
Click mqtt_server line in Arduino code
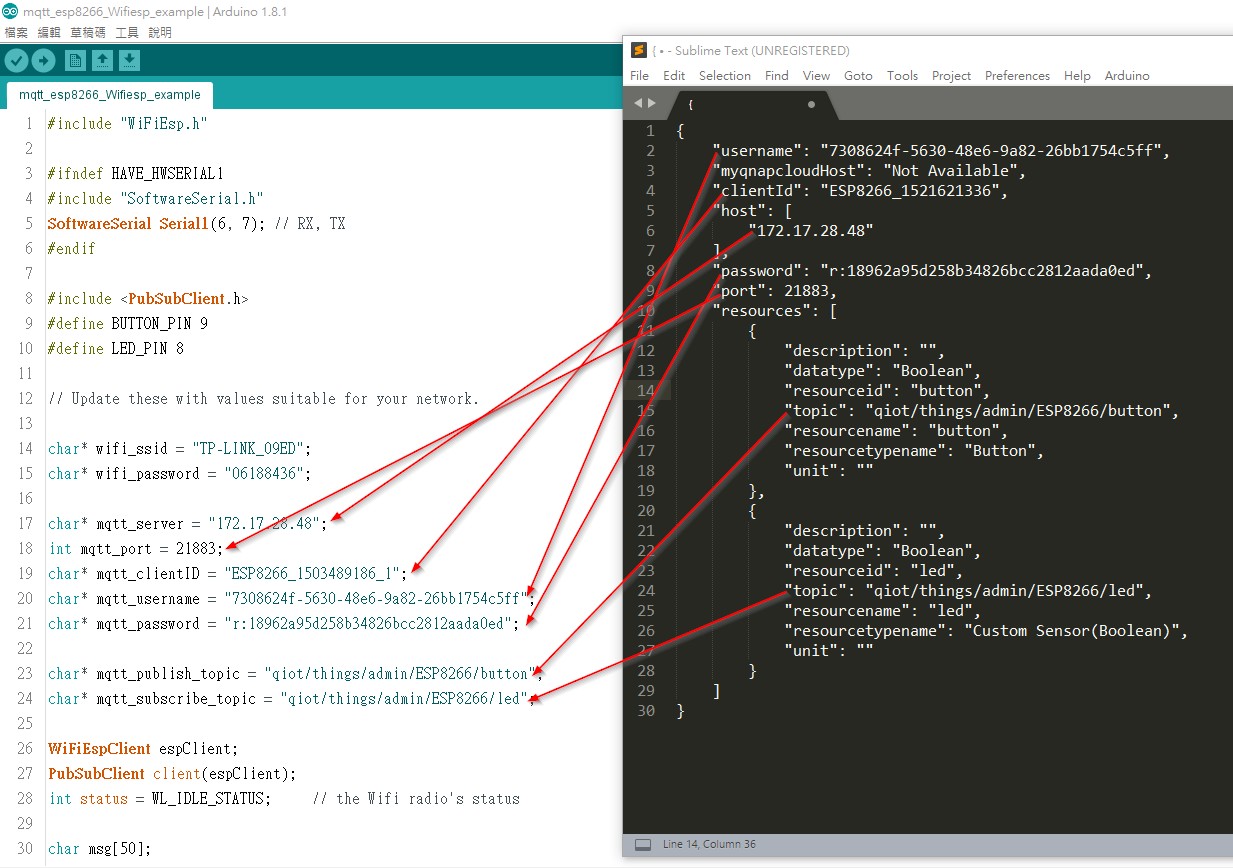coord(187,524)
